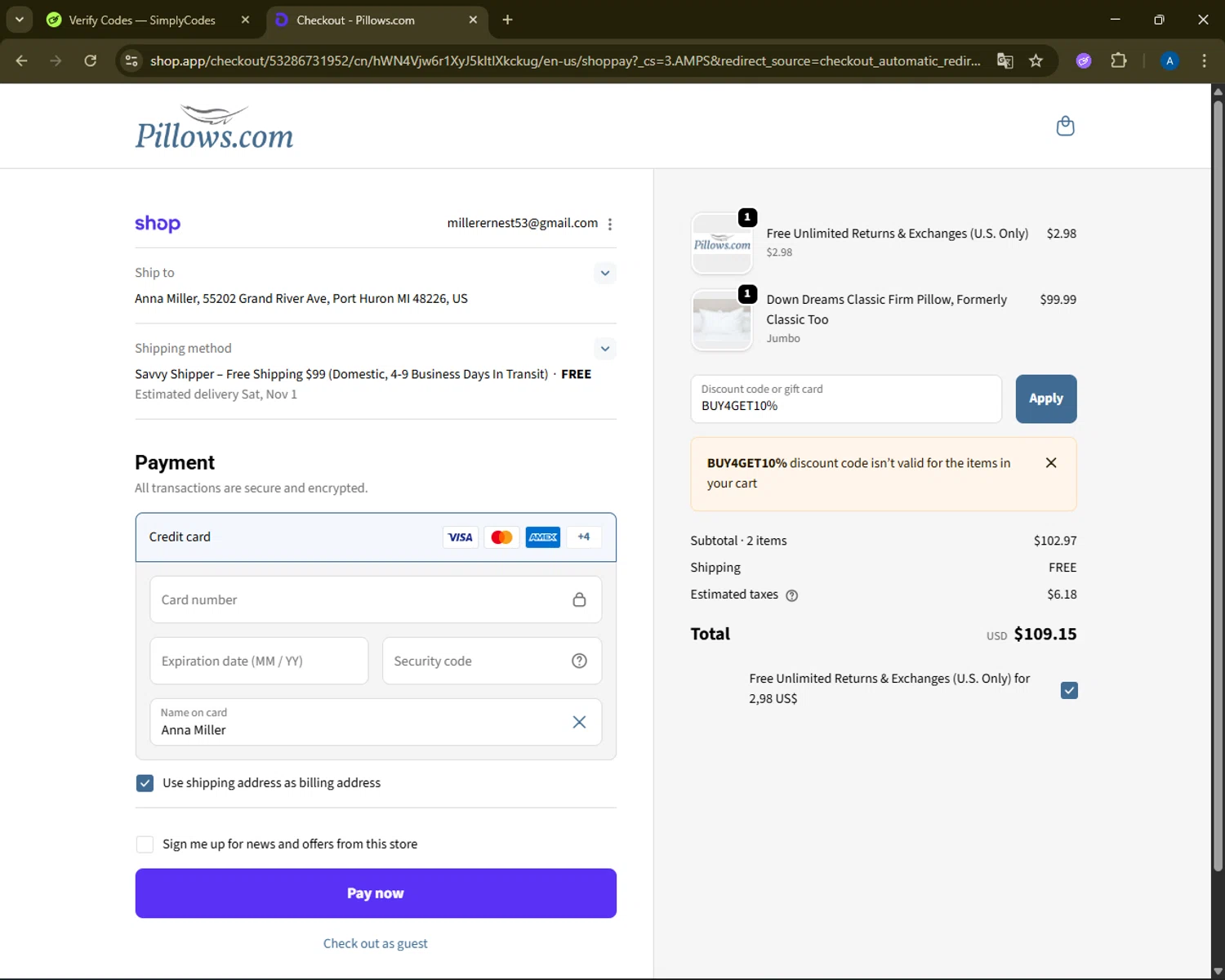The width and height of the screenshot is (1225, 980).
Task: Click the Savvy Shipper free shipping text
Action: point(341,374)
